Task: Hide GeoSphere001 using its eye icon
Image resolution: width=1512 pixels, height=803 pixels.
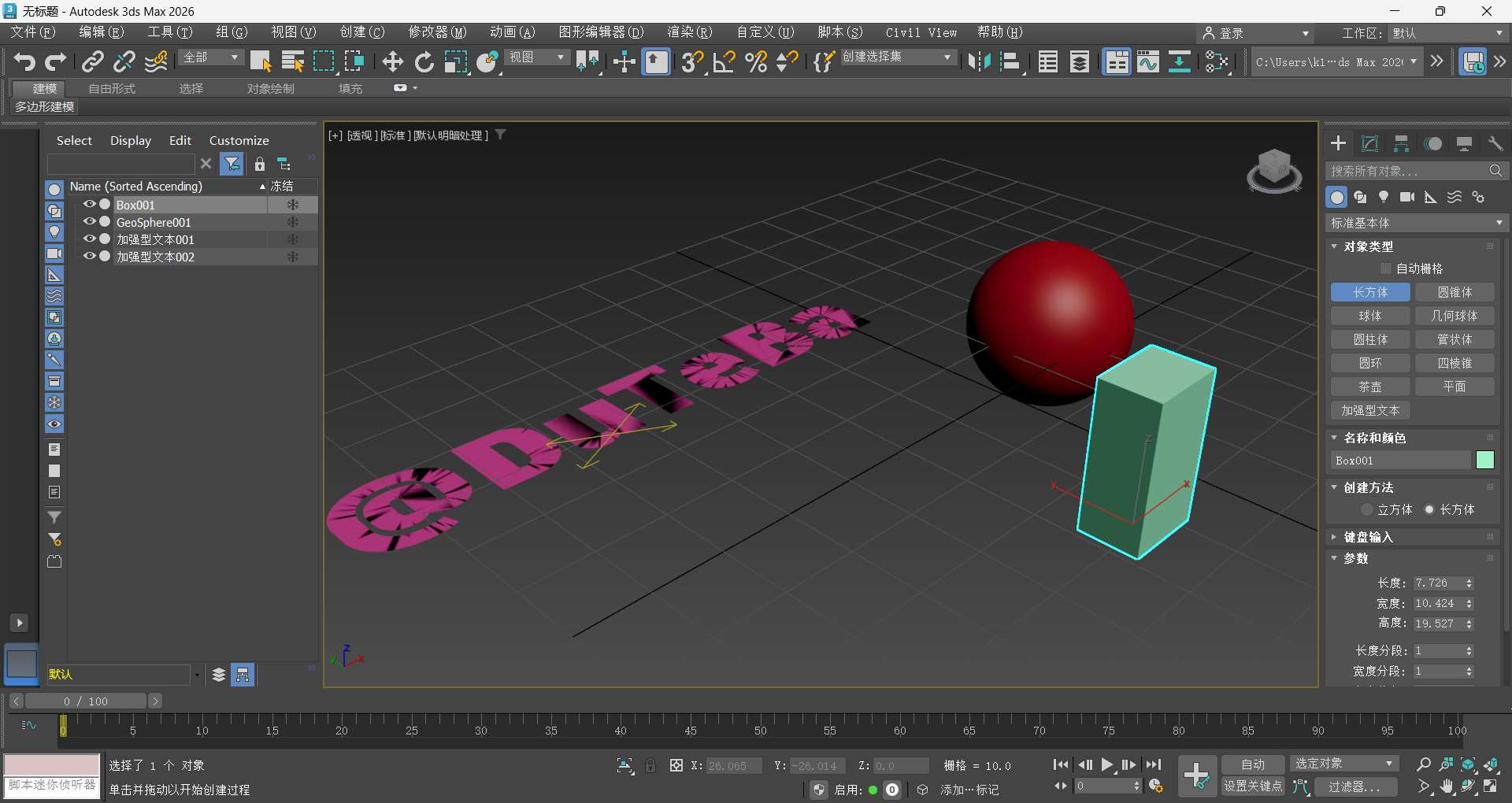Action: [x=89, y=222]
